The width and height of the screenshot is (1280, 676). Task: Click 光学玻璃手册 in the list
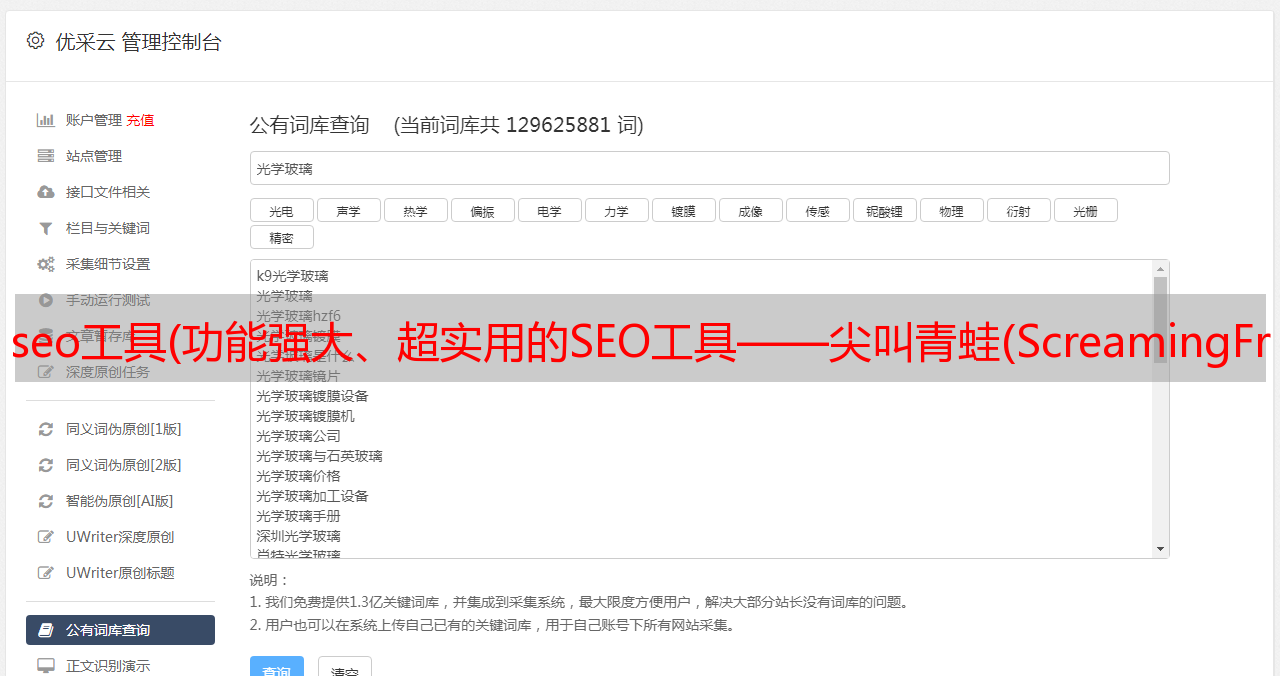(x=298, y=516)
